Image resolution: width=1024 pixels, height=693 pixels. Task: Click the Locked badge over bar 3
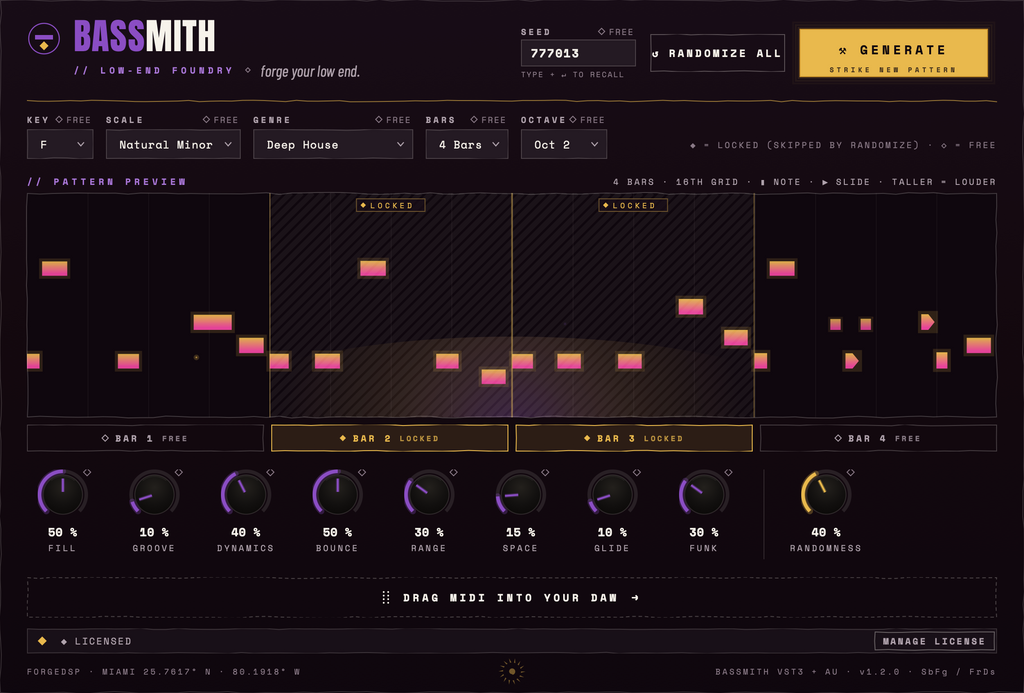coord(633,205)
